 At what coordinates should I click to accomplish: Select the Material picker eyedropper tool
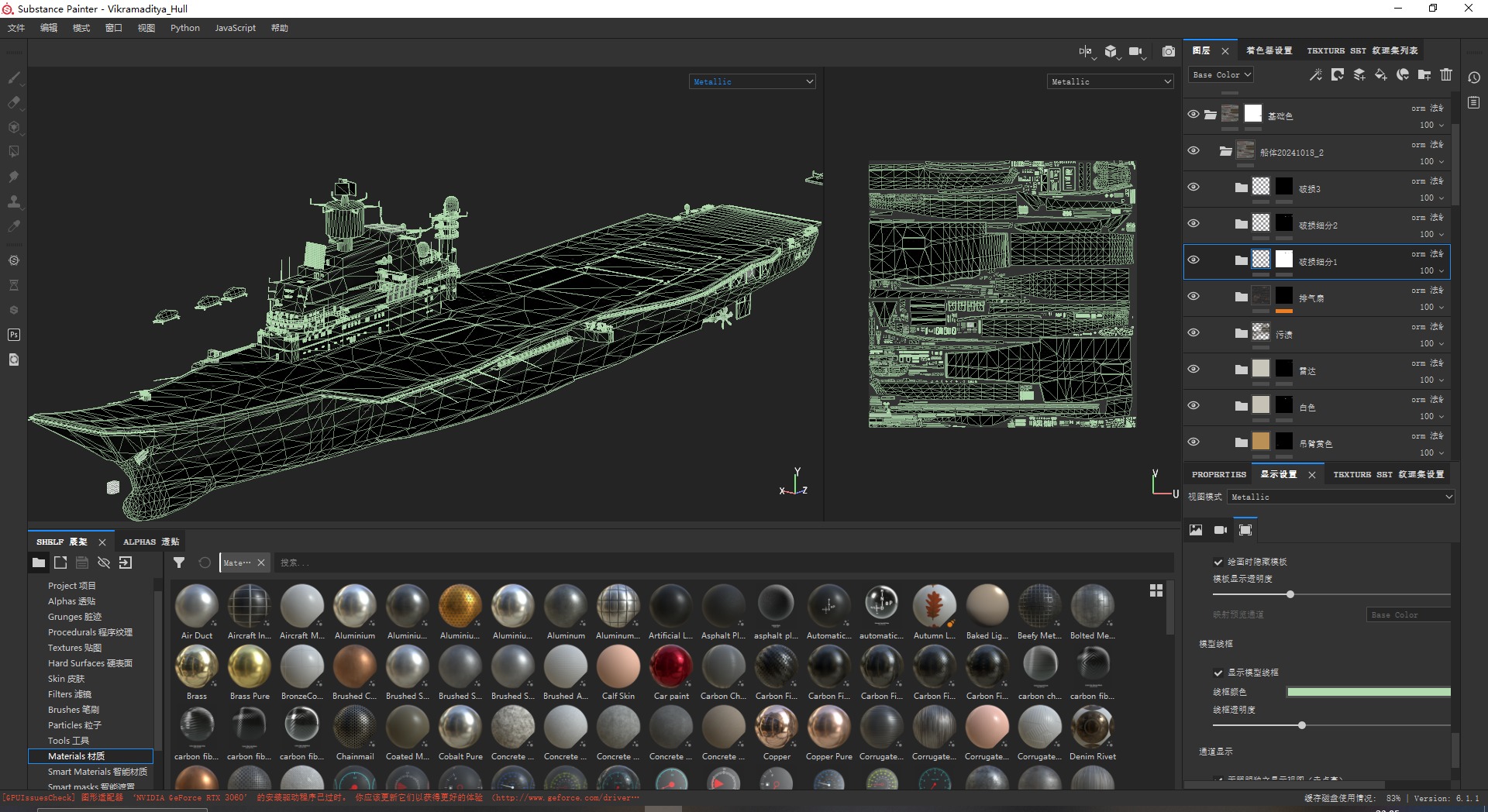click(x=13, y=226)
